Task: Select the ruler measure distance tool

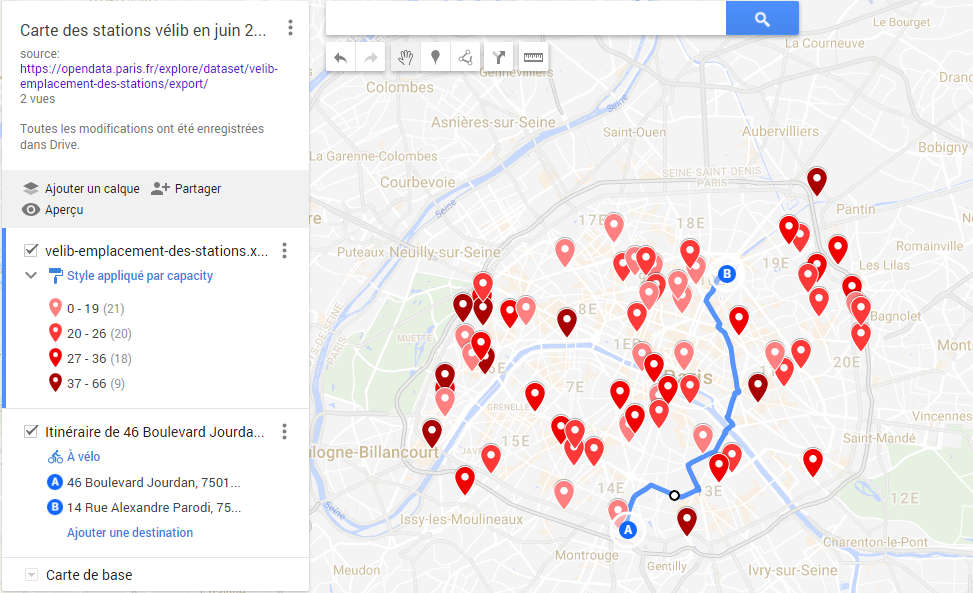Action: (533, 58)
